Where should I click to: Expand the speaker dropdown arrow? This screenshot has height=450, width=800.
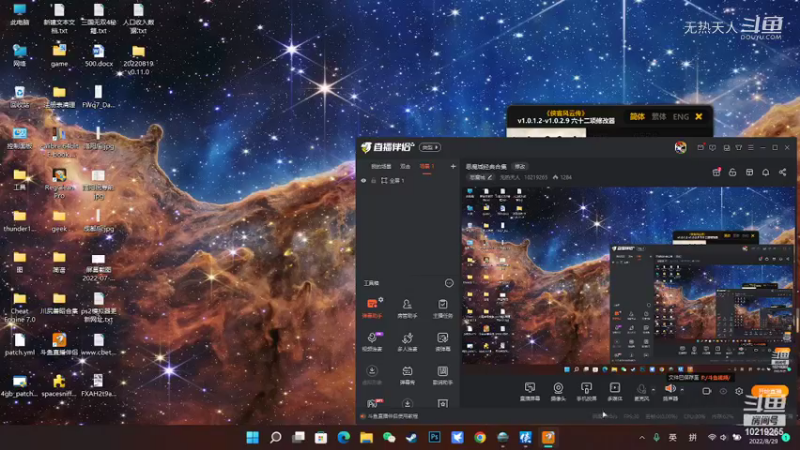click(x=683, y=390)
